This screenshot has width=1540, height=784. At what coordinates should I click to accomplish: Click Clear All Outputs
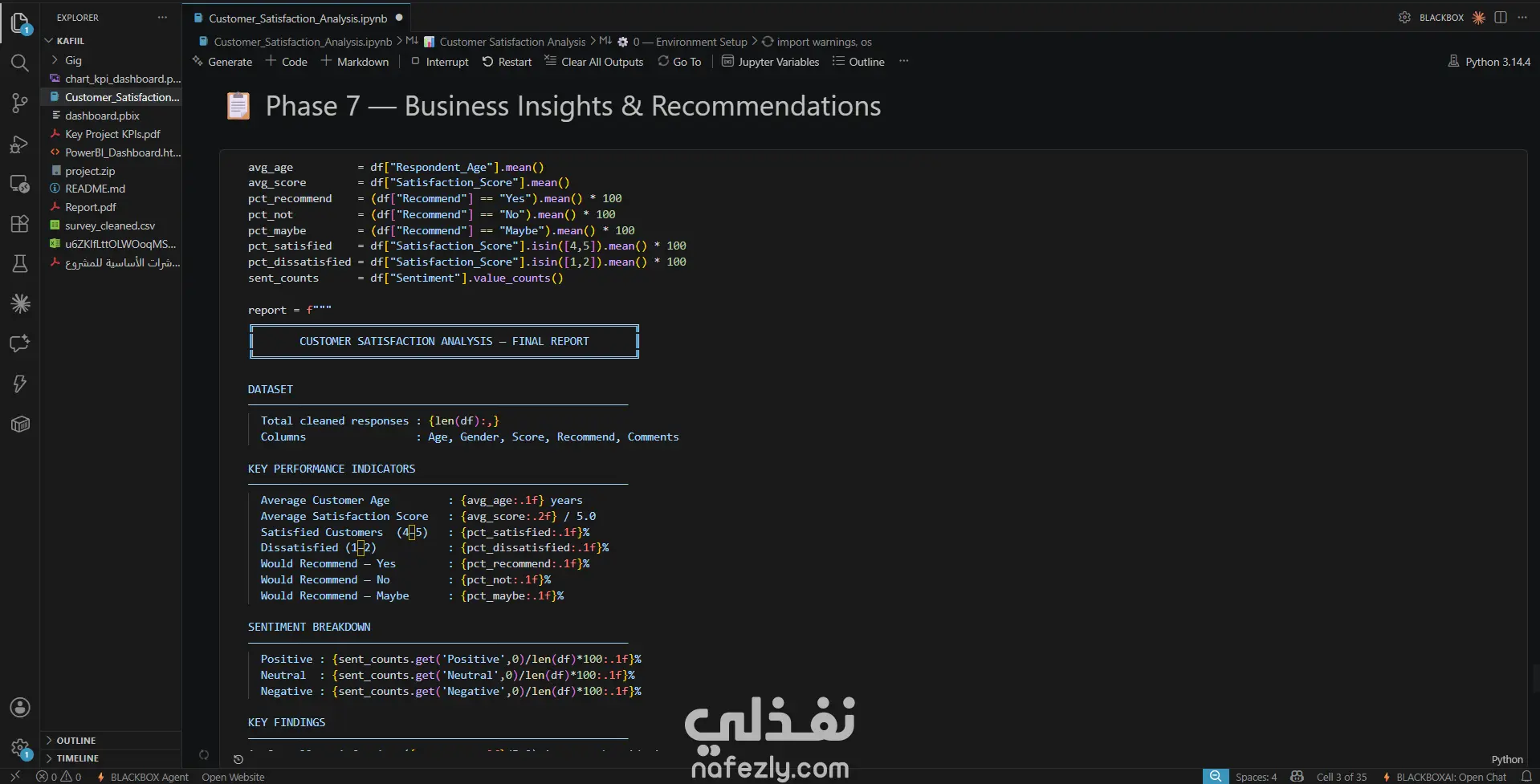594,62
